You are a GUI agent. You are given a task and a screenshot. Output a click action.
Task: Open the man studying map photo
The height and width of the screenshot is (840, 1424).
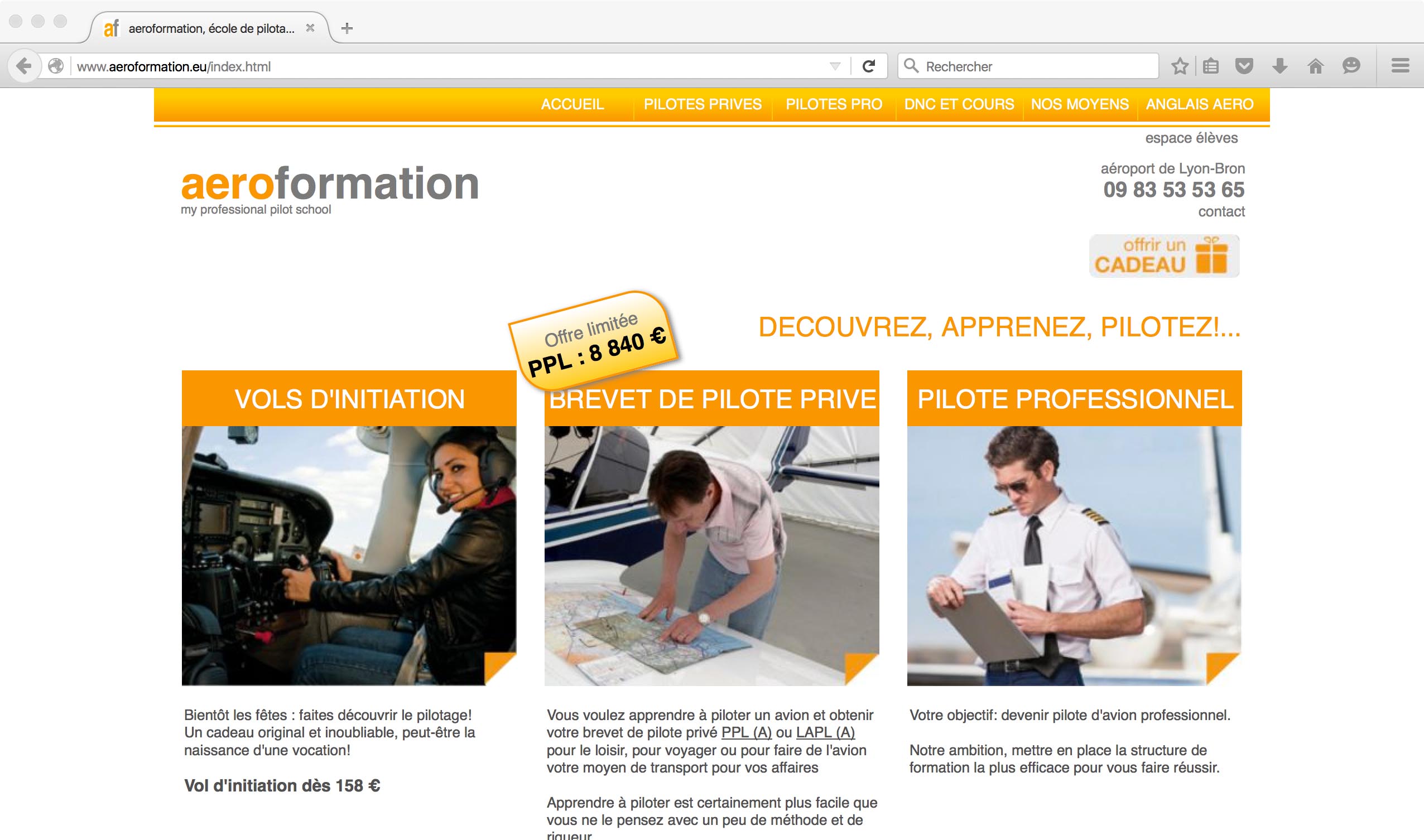pyautogui.click(x=711, y=556)
